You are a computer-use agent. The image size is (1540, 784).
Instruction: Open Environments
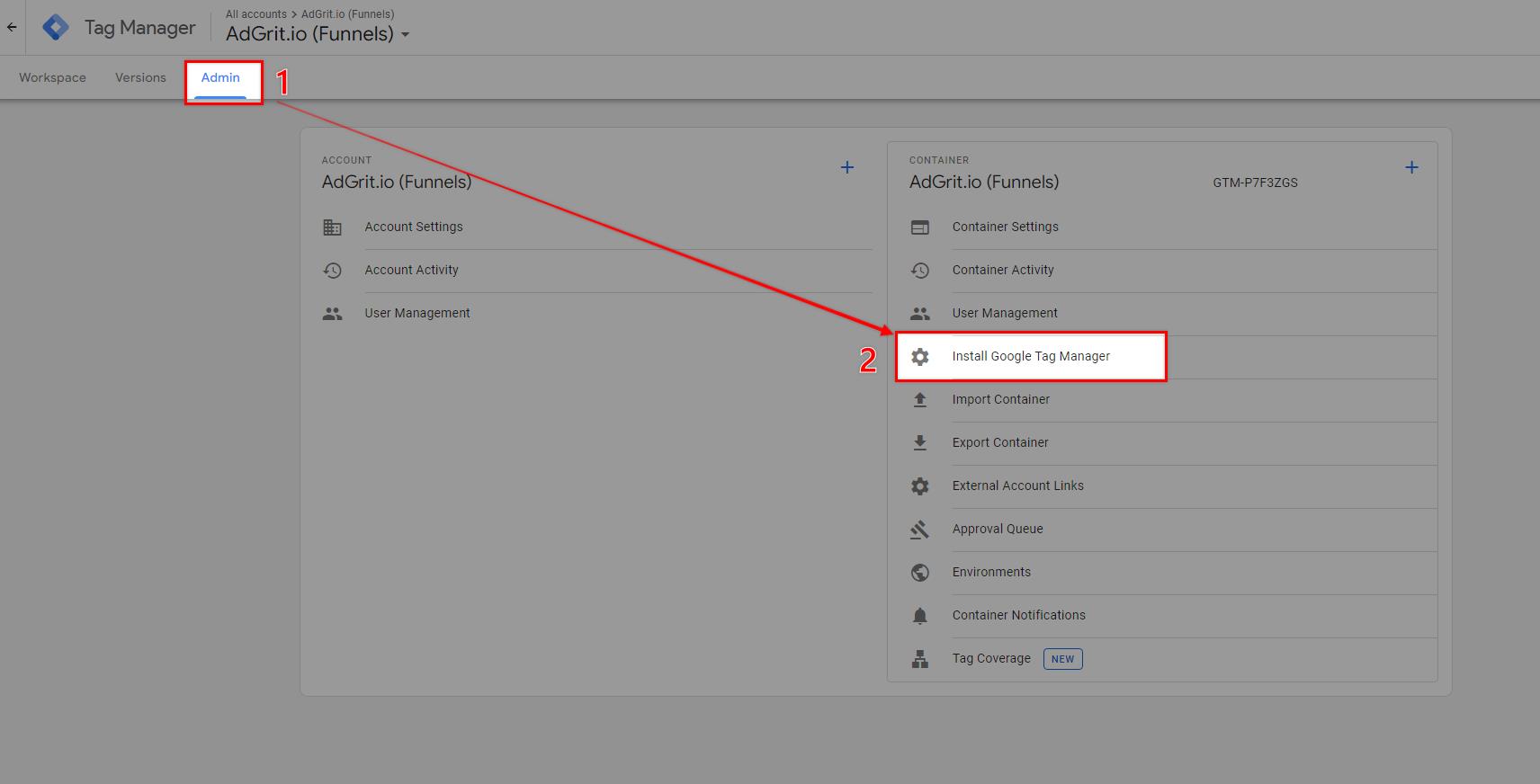(x=991, y=572)
